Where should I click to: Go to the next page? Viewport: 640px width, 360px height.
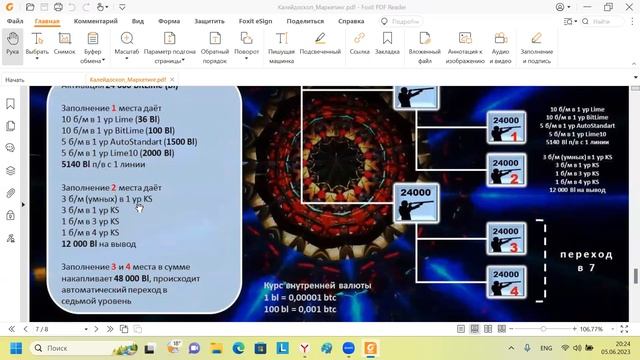(x=96, y=329)
